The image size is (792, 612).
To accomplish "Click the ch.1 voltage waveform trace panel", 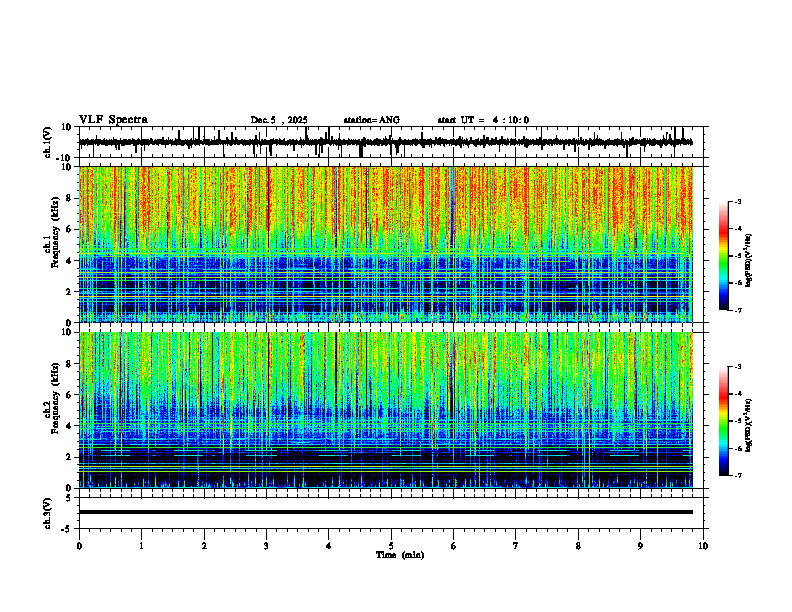I will (x=393, y=142).
